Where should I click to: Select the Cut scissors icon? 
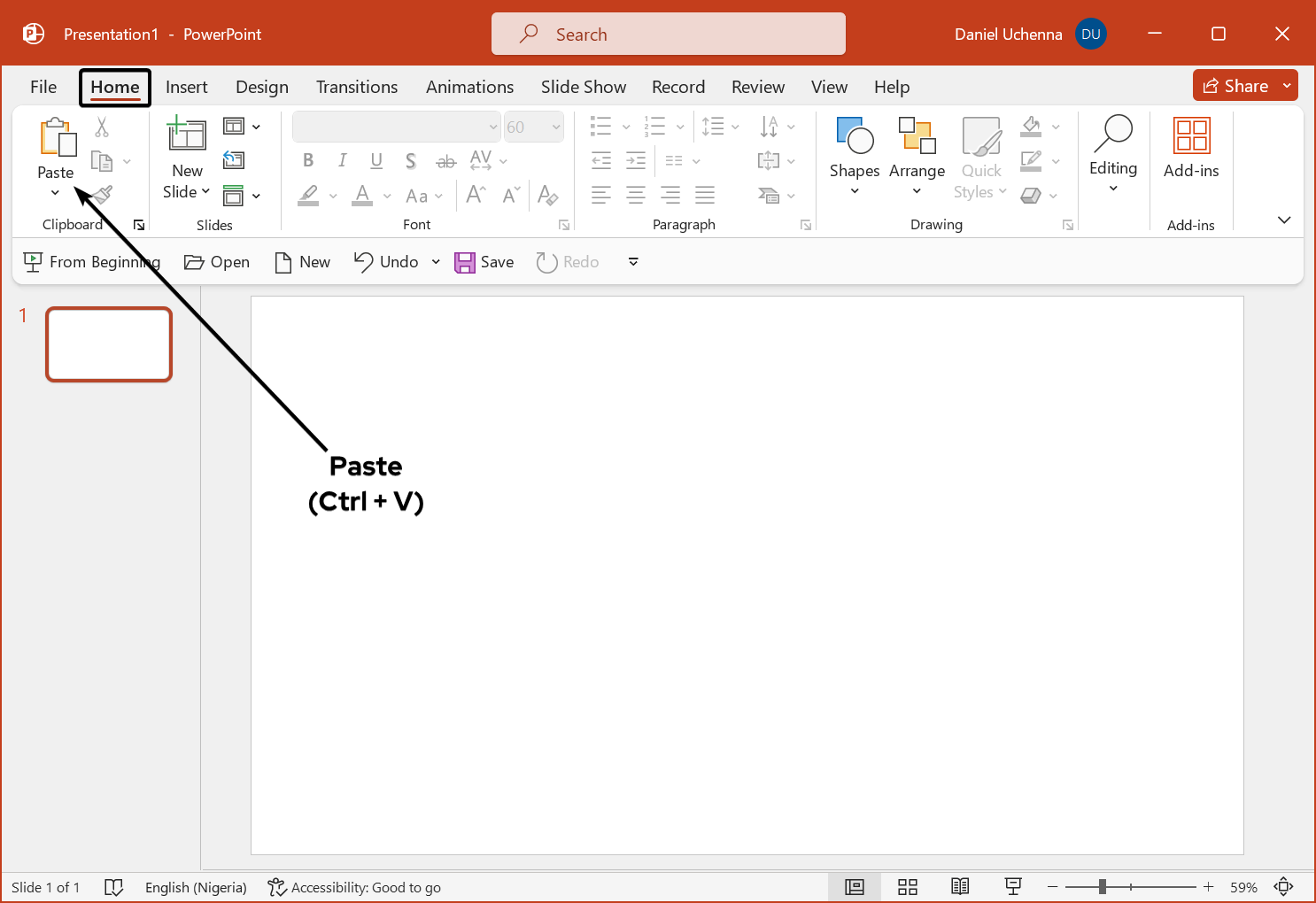[102, 127]
